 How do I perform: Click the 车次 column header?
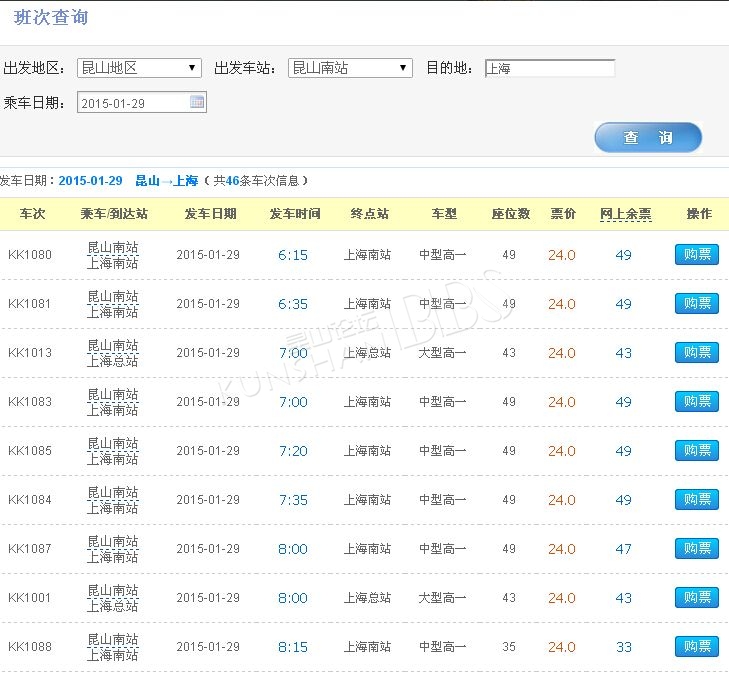[x=32, y=214]
